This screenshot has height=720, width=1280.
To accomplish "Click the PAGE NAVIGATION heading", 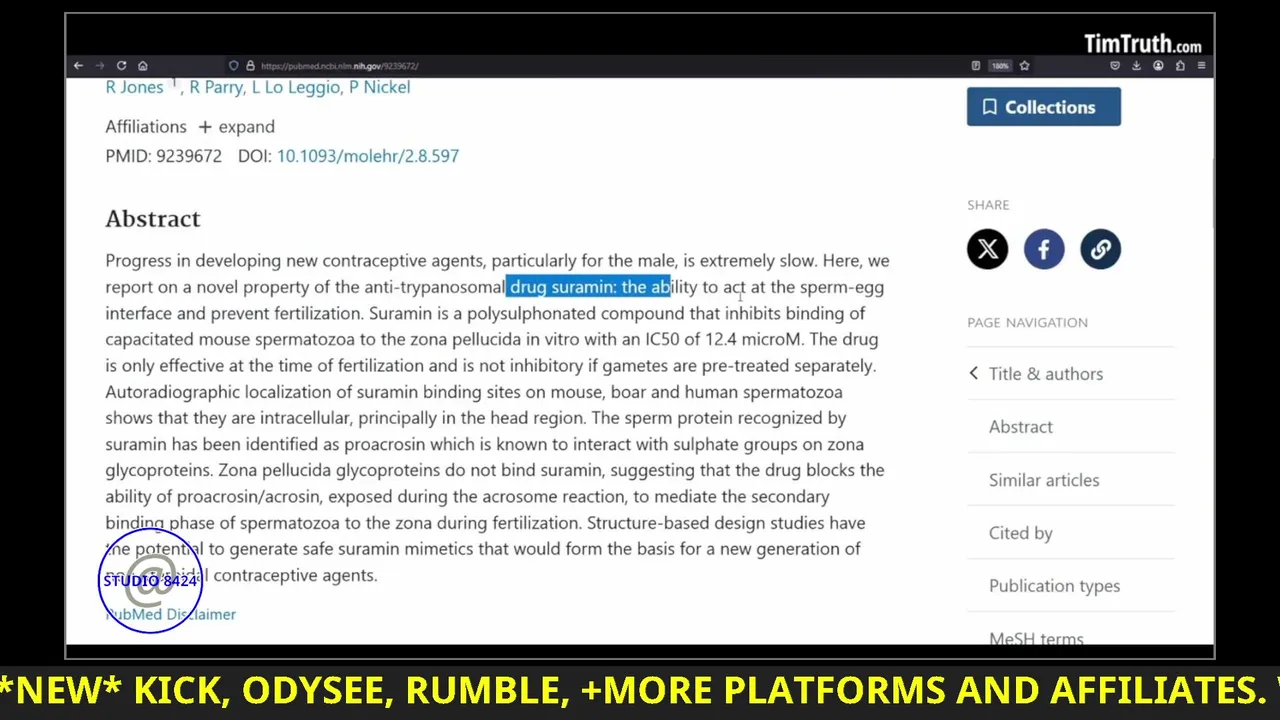I will tap(1027, 322).
